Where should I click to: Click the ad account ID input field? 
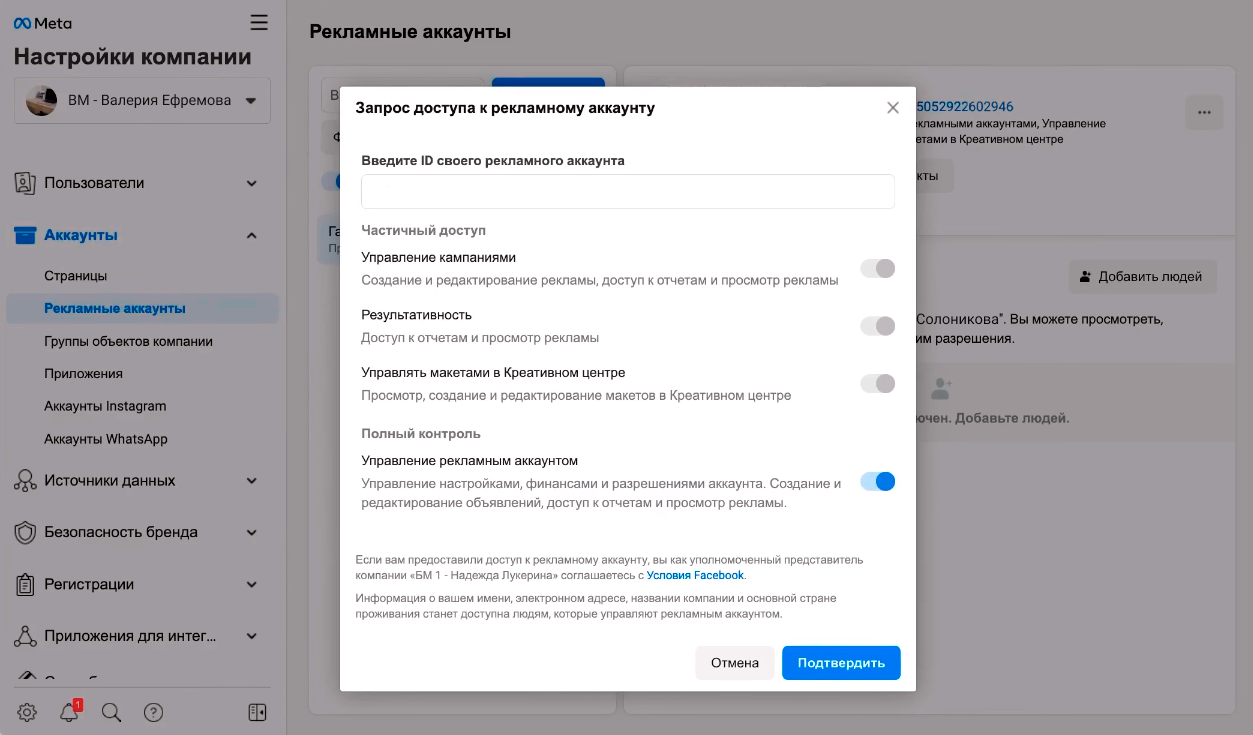[628, 191]
